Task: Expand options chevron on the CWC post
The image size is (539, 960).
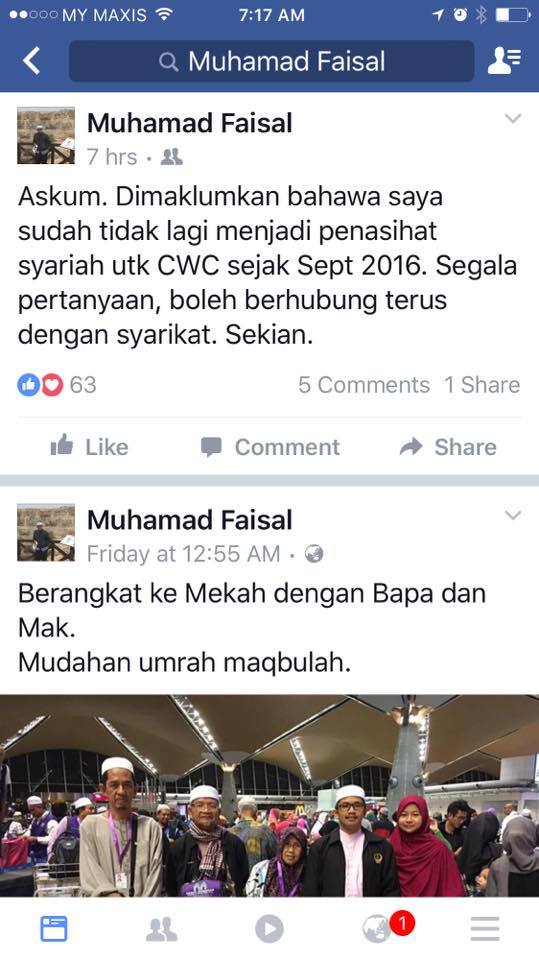Action: click(513, 118)
